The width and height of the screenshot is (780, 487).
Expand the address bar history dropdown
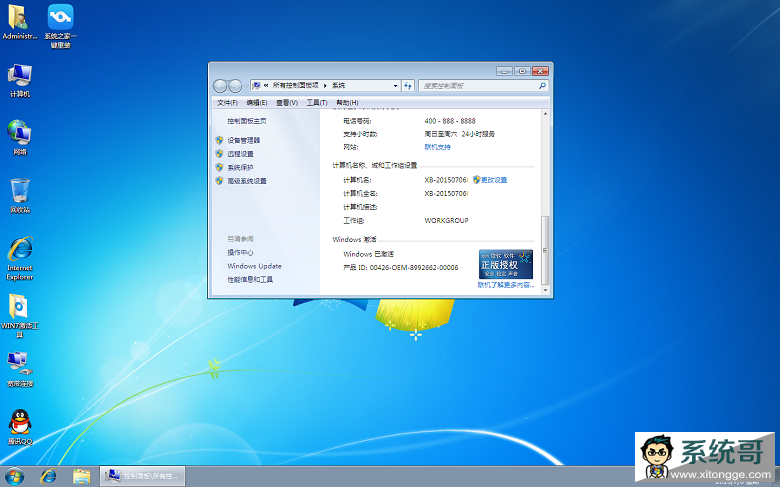point(395,86)
